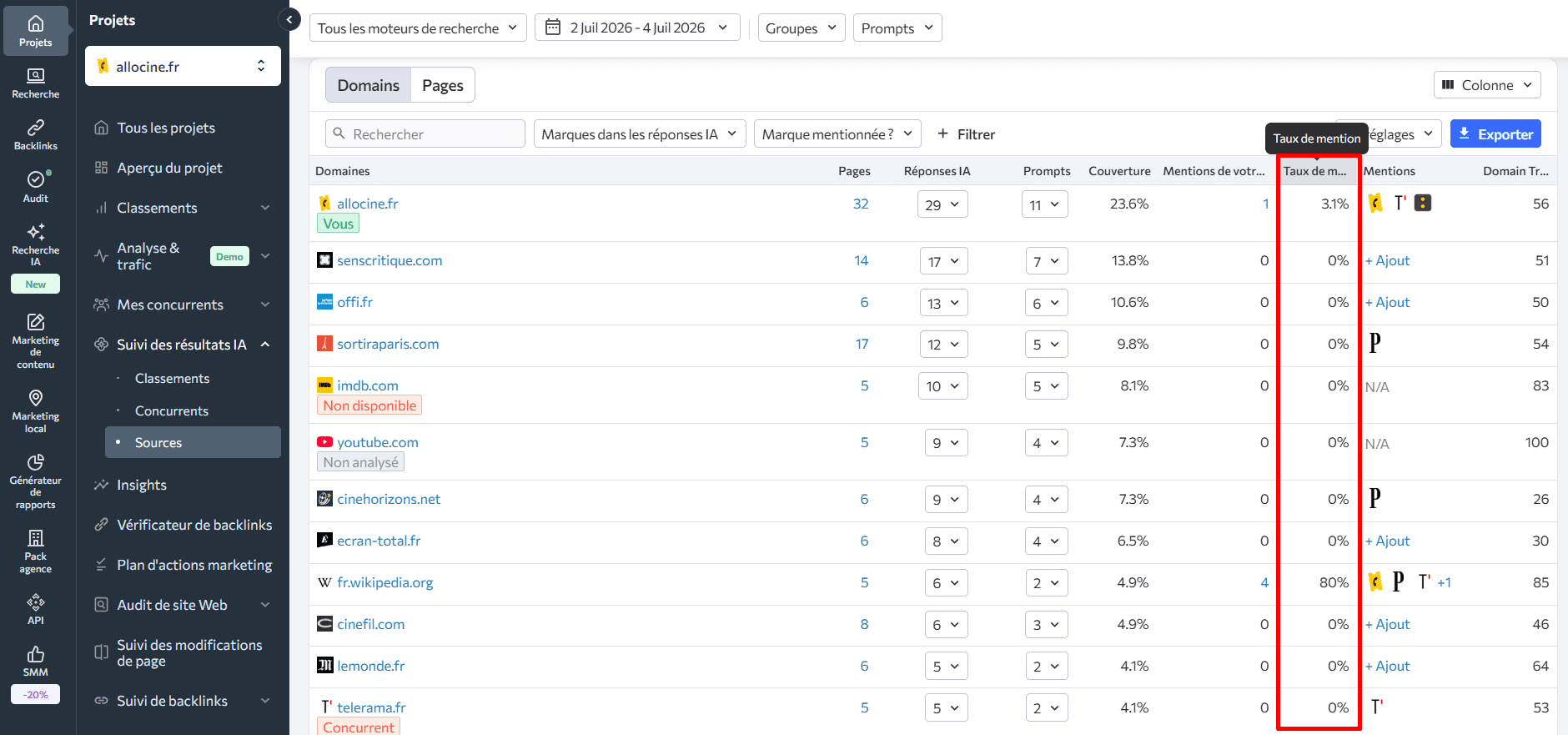This screenshot has width=1568, height=735.
Task: Open Marketing de contenu icon
Action: point(36,322)
